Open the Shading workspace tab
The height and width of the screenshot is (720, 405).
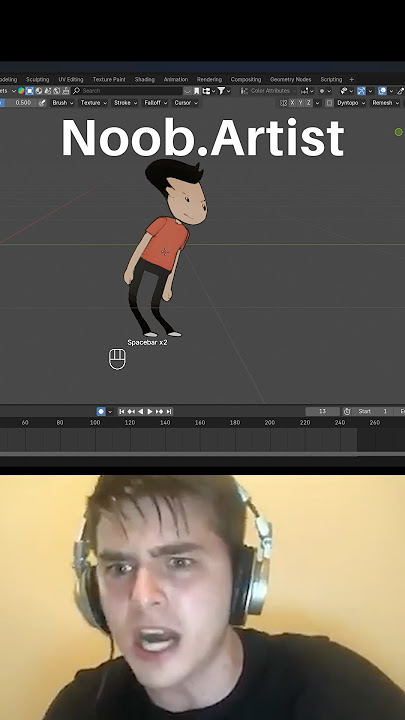[x=145, y=79]
